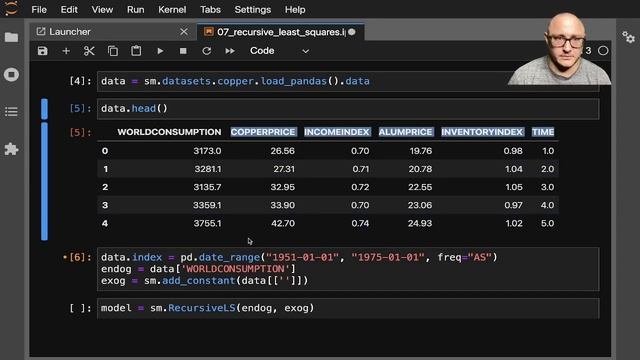Click the value 3173.0 in row 0
The width and height of the screenshot is (640, 360).
click(x=207, y=151)
